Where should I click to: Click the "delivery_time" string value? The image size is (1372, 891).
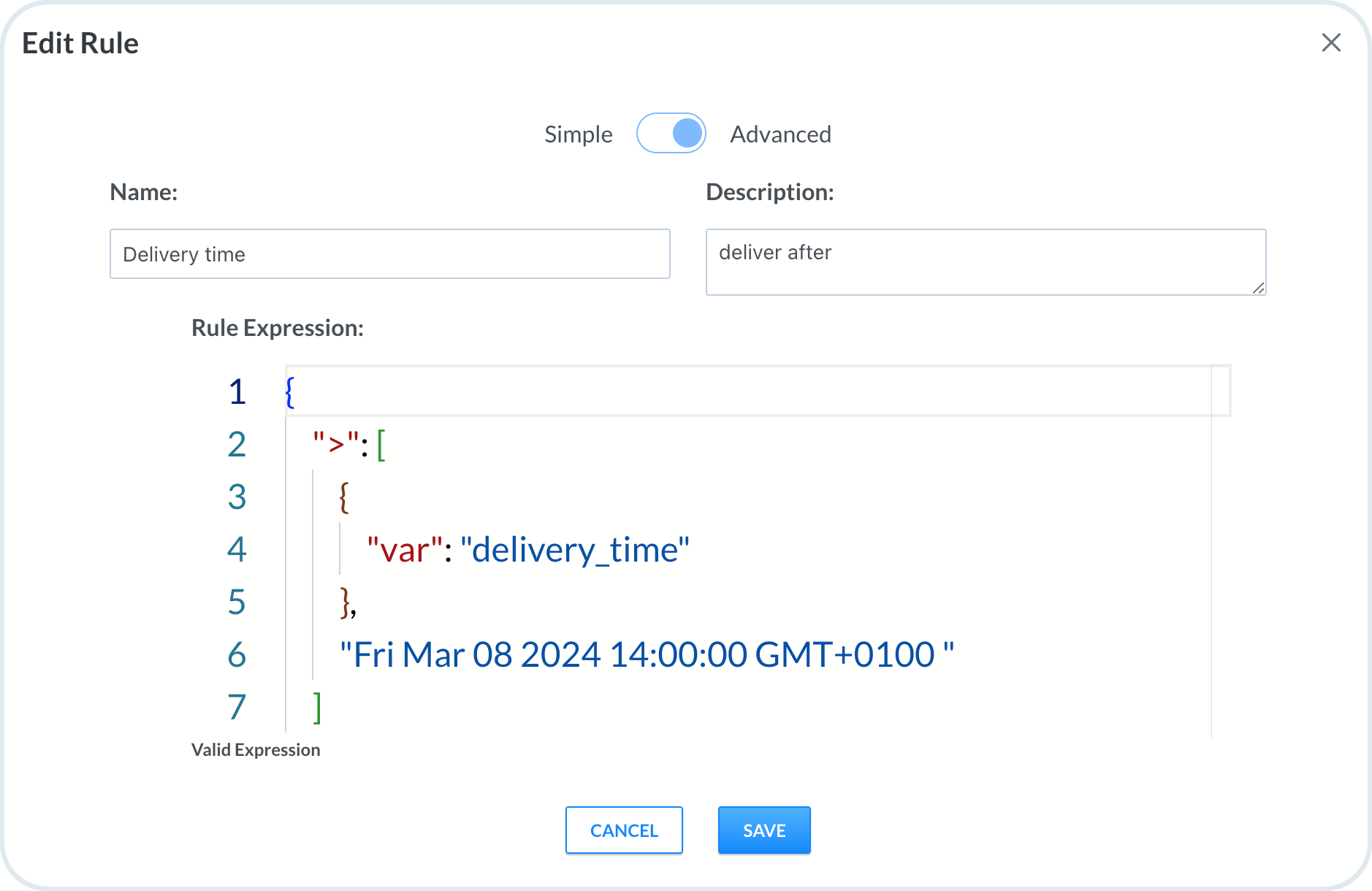575,550
